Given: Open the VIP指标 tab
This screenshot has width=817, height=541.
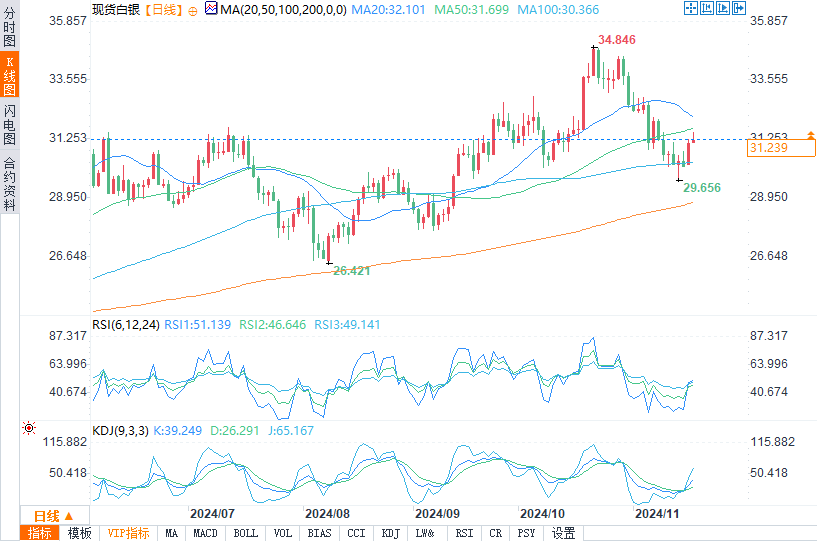Looking at the screenshot, I should click(x=128, y=533).
